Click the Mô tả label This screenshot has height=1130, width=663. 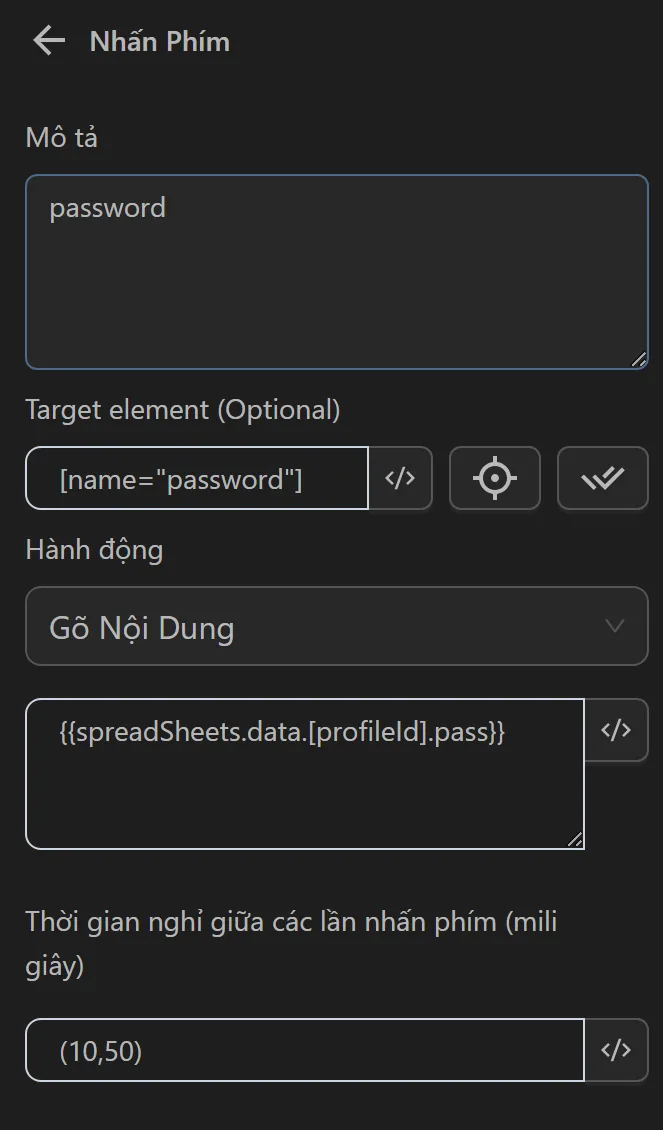click(x=62, y=138)
